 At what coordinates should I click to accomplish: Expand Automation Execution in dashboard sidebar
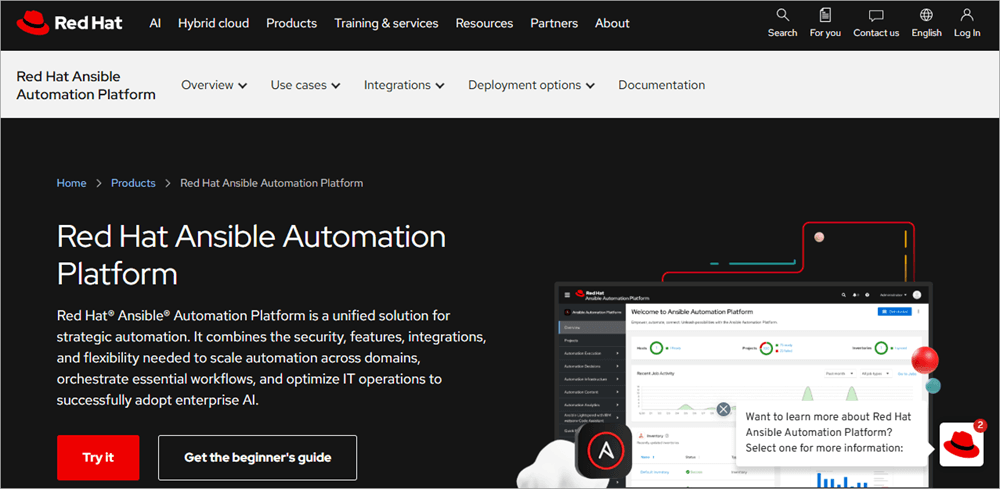tap(592, 353)
